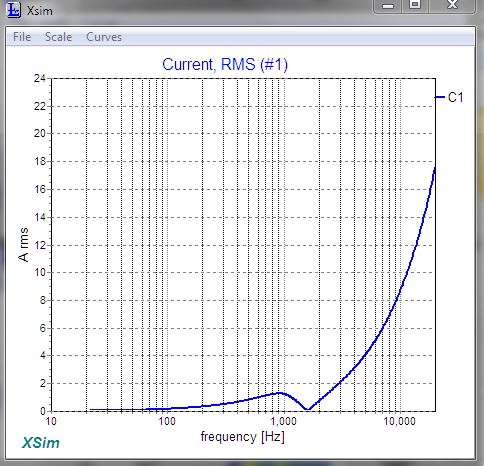Viewport: 484px width, 466px height.
Task: Click the XSim logo text
Action: point(41,443)
